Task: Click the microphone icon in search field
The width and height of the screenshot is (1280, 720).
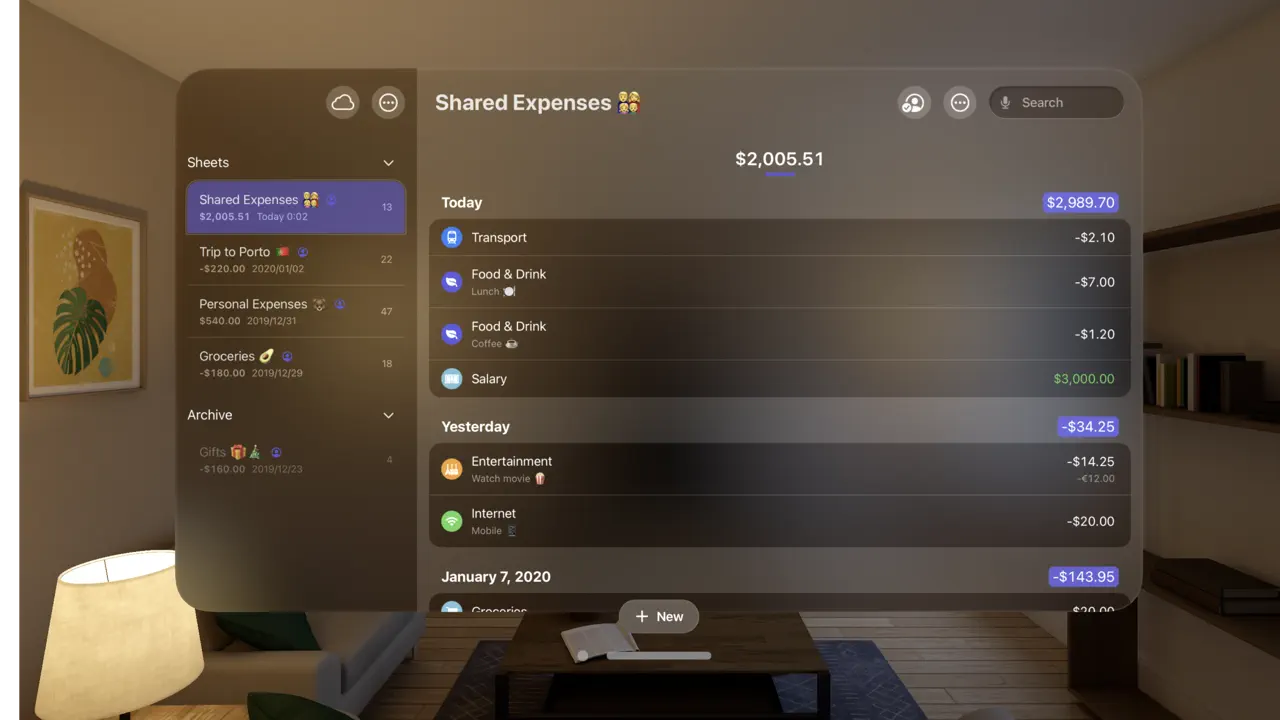Action: (1005, 102)
